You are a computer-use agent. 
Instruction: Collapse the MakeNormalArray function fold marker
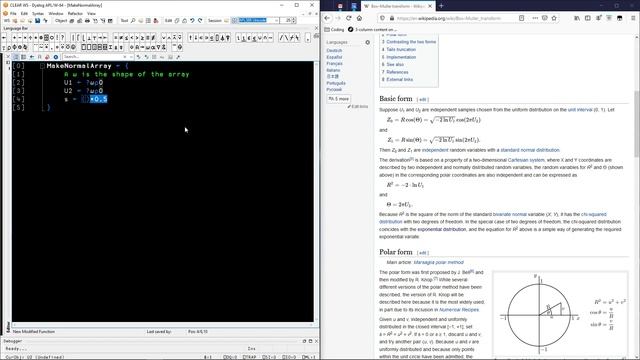tap(42, 66)
